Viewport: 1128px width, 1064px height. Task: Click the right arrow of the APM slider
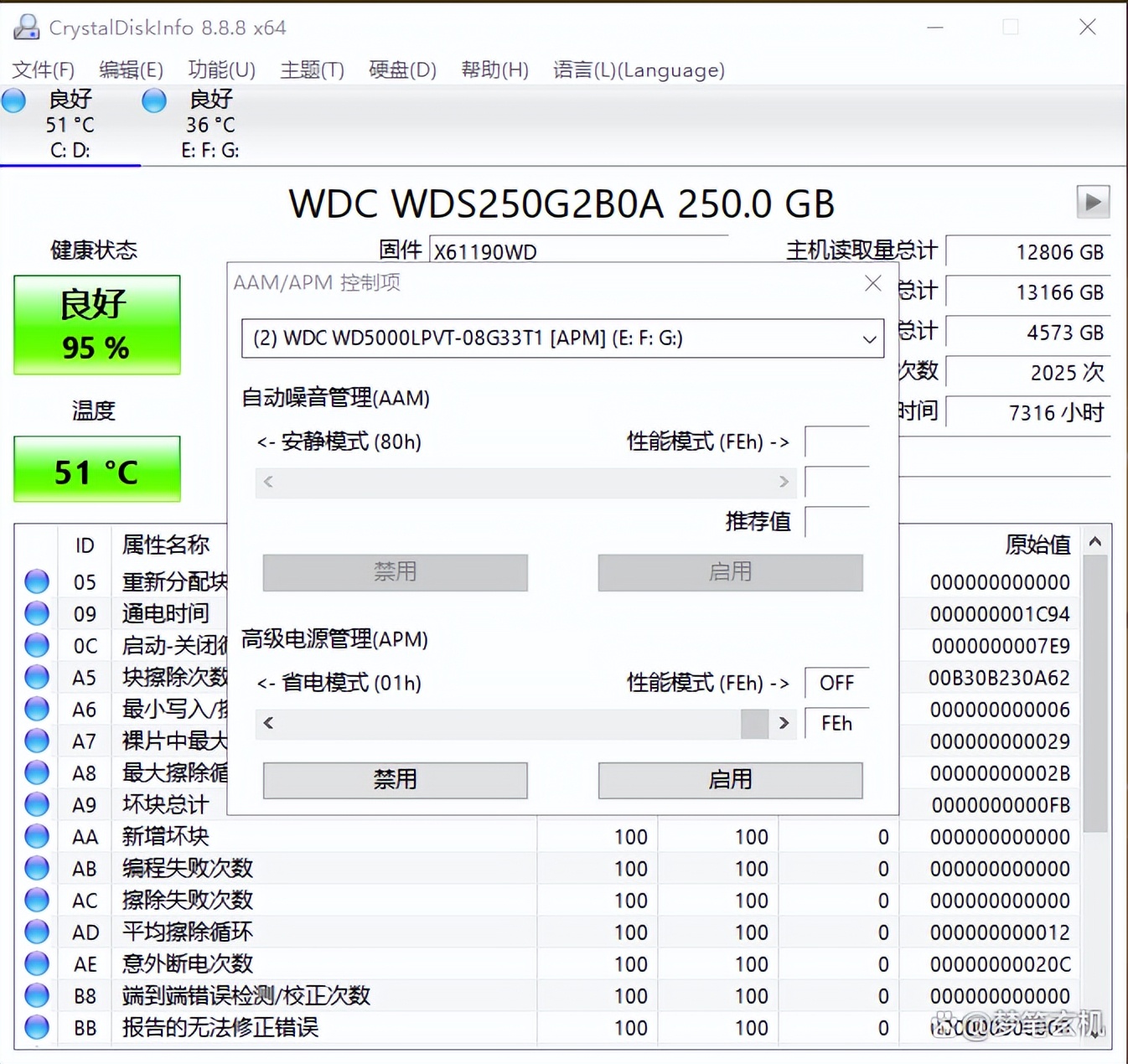784,723
